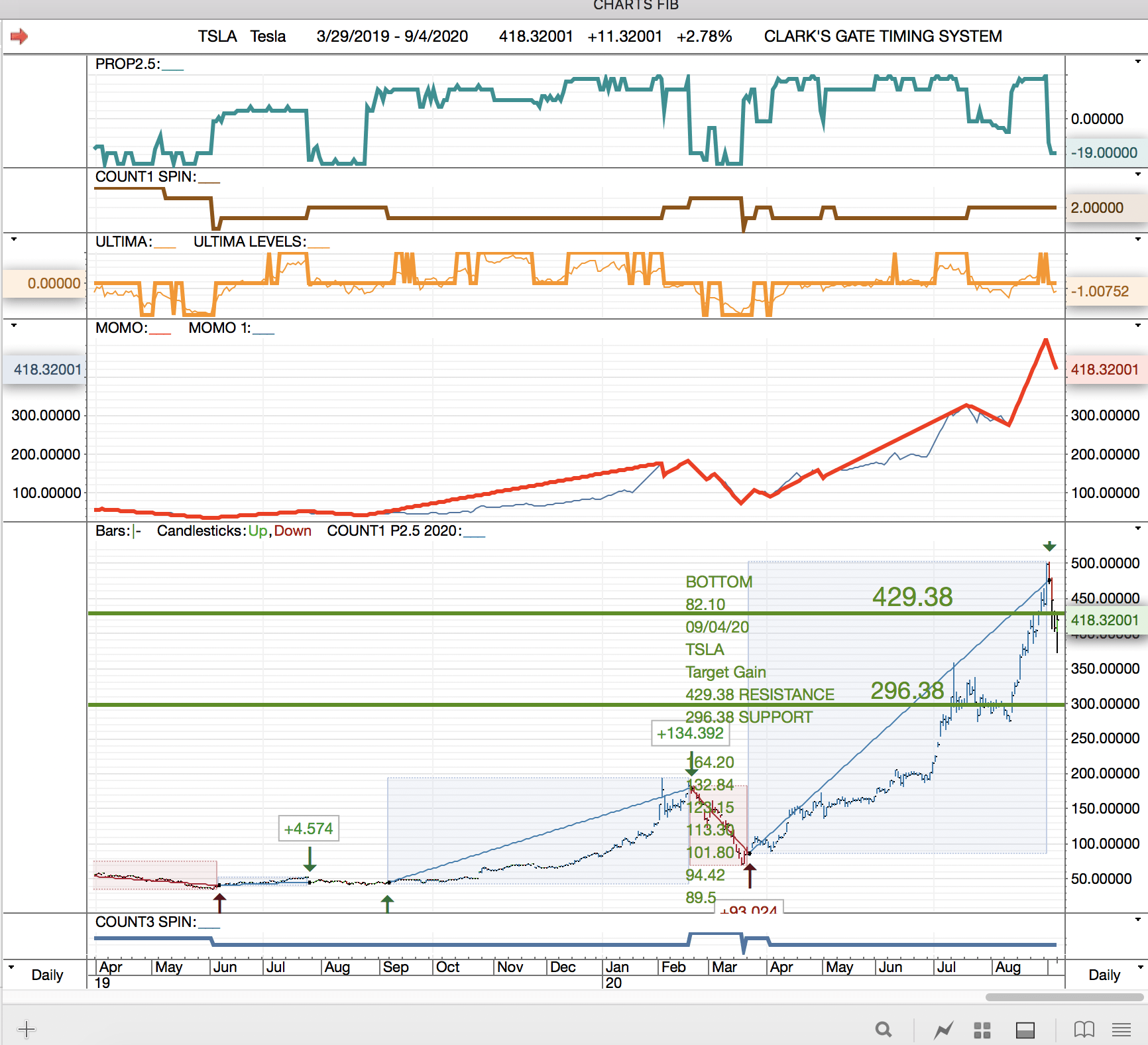Click the green down arrow under +4.574
Viewport: 1148px width, 1045px height.
click(310, 859)
